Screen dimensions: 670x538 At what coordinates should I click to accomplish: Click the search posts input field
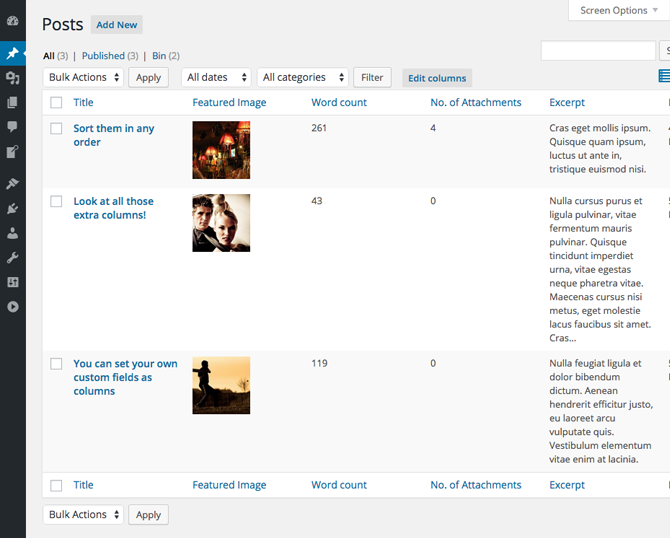pos(598,51)
